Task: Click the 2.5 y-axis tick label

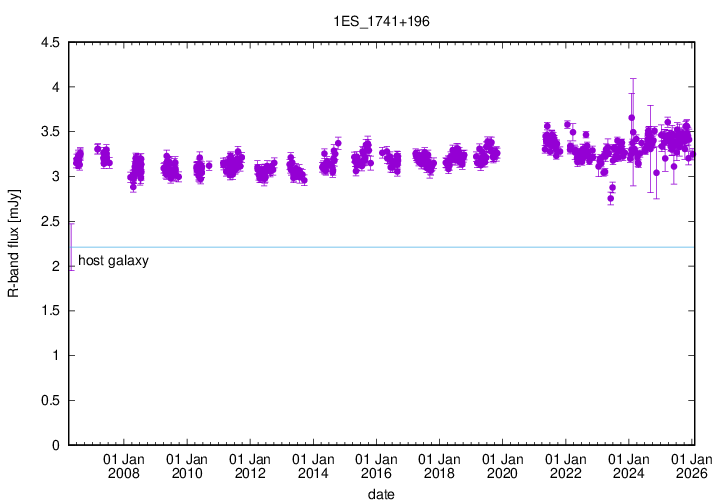Action: point(49,221)
